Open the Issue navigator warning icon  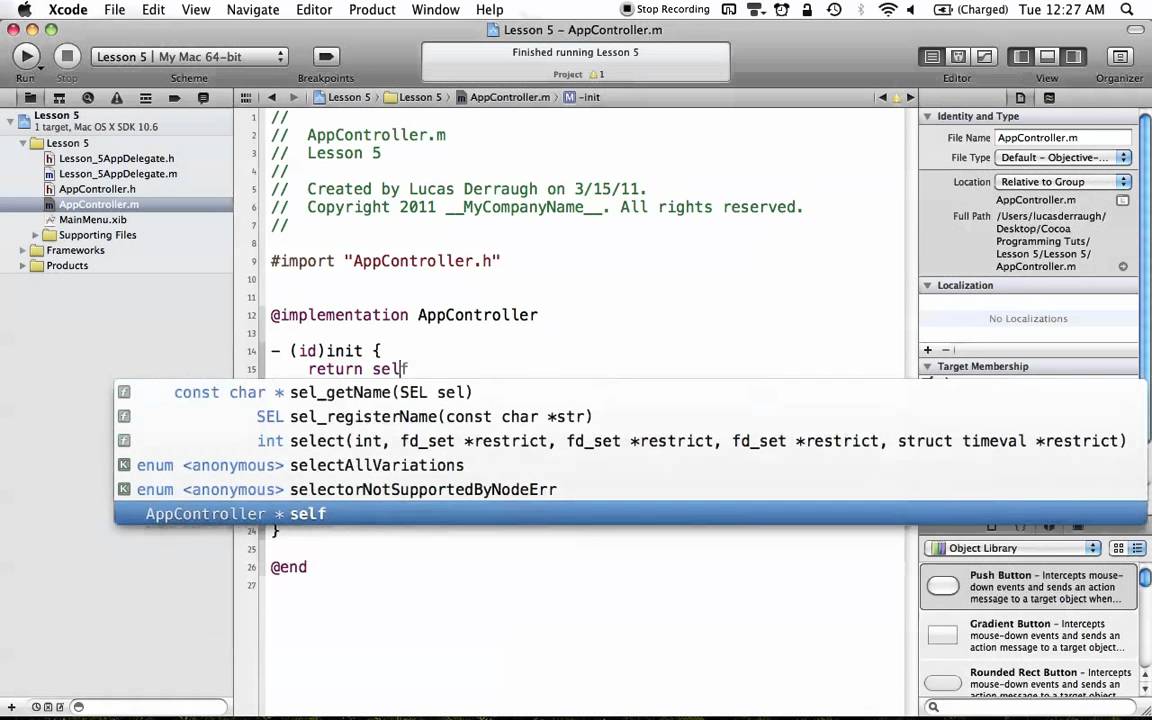click(117, 98)
